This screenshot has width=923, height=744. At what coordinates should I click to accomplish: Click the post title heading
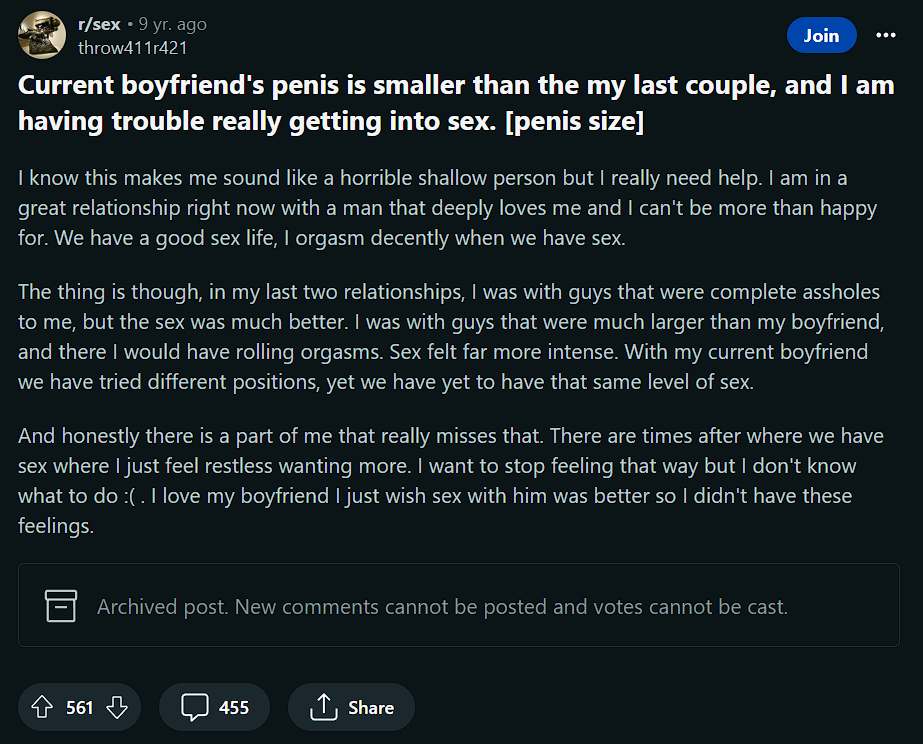(x=456, y=103)
